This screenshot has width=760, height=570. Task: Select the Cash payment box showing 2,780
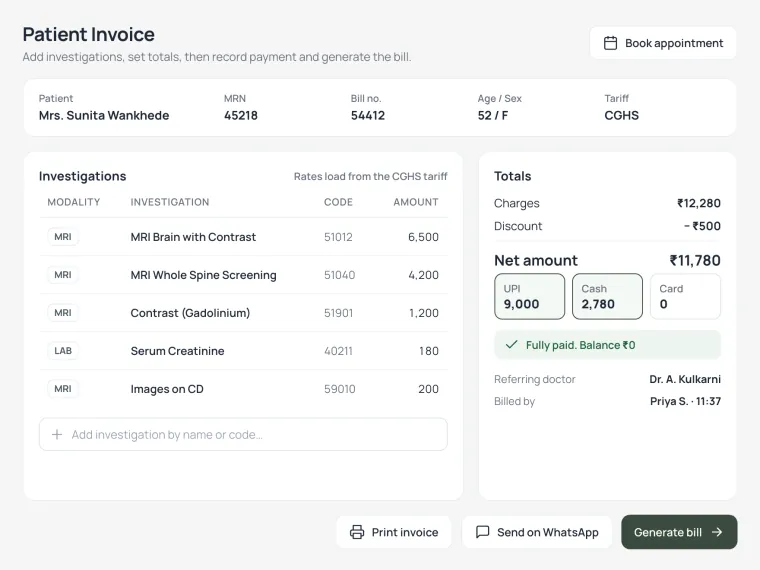(607, 296)
